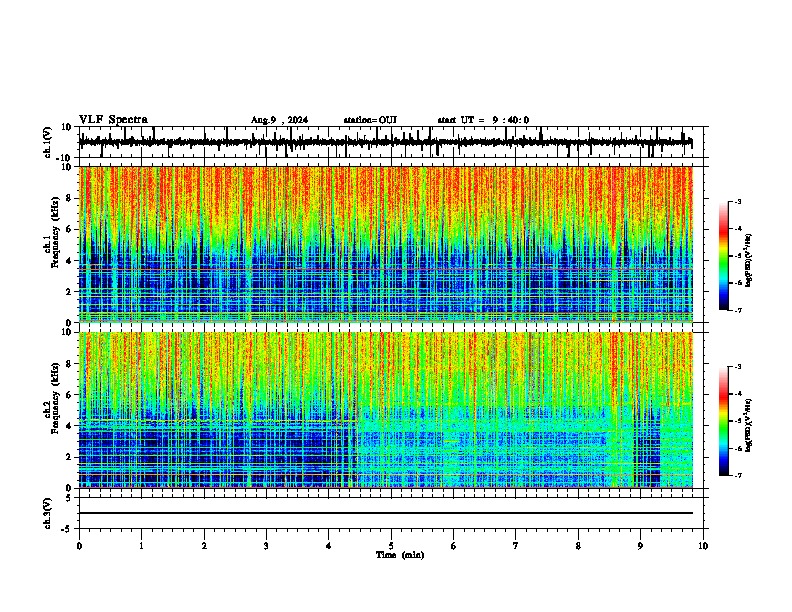The width and height of the screenshot is (792, 612).
Task: Click the ch.2 colorbar "log(PSD)(V²/Hz)" label
Action: tap(749, 425)
